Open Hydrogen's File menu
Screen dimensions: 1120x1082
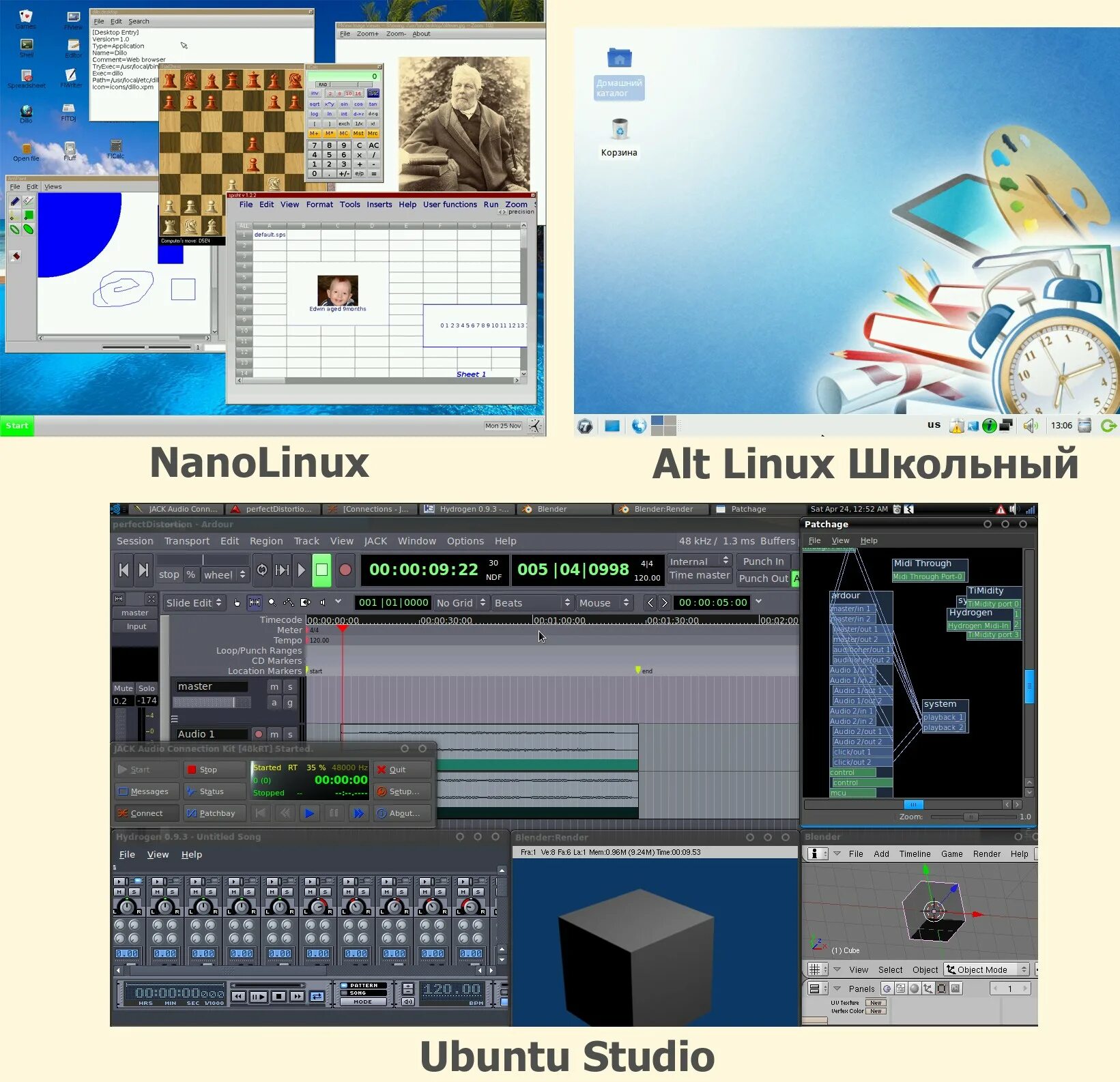(127, 854)
